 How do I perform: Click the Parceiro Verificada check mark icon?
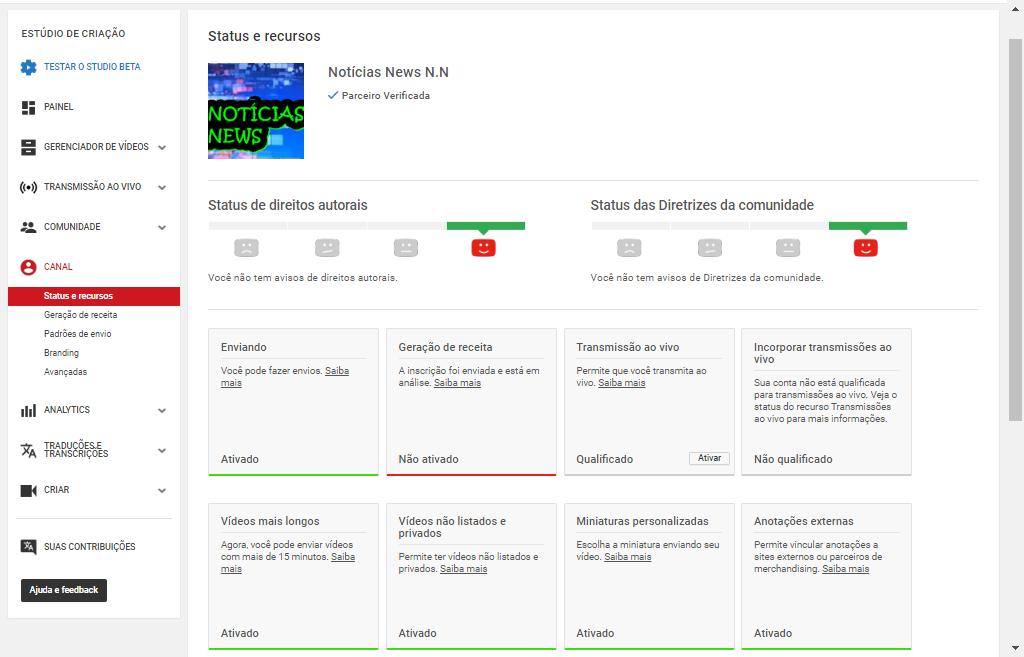tap(333, 95)
